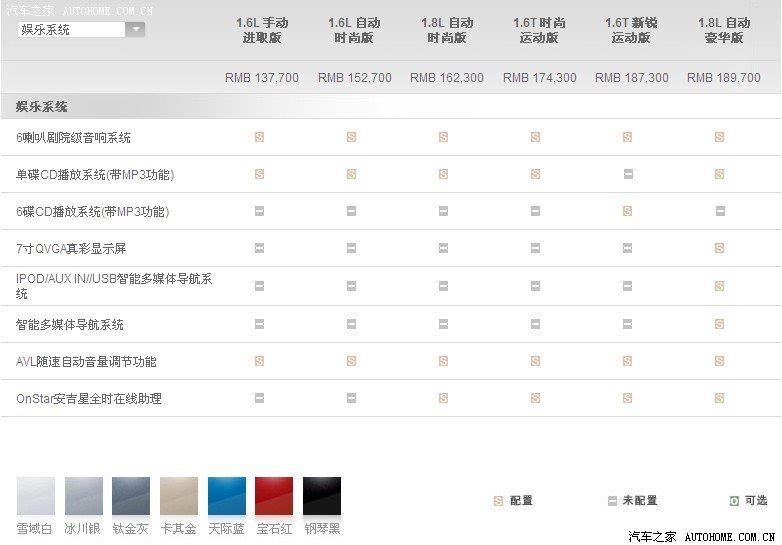This screenshot has width=782, height=545.
Task: Click price RMB 162,300
Action: pyautogui.click(x=447, y=78)
